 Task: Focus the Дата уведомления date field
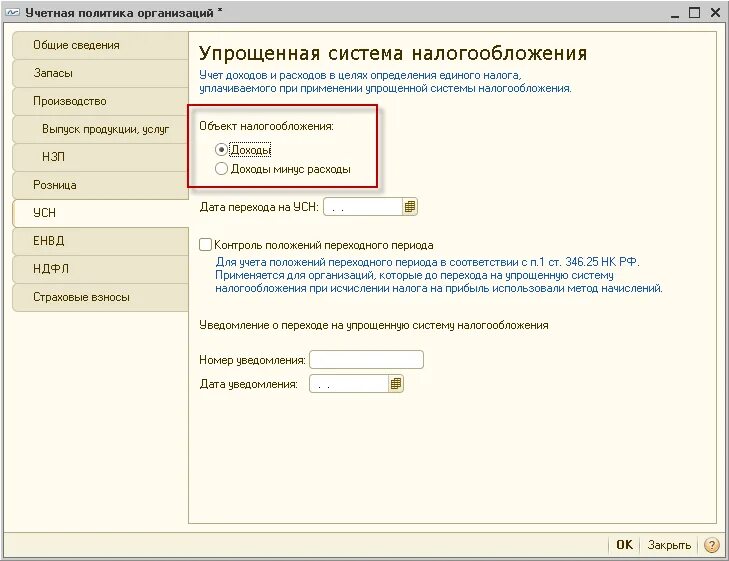[349, 384]
